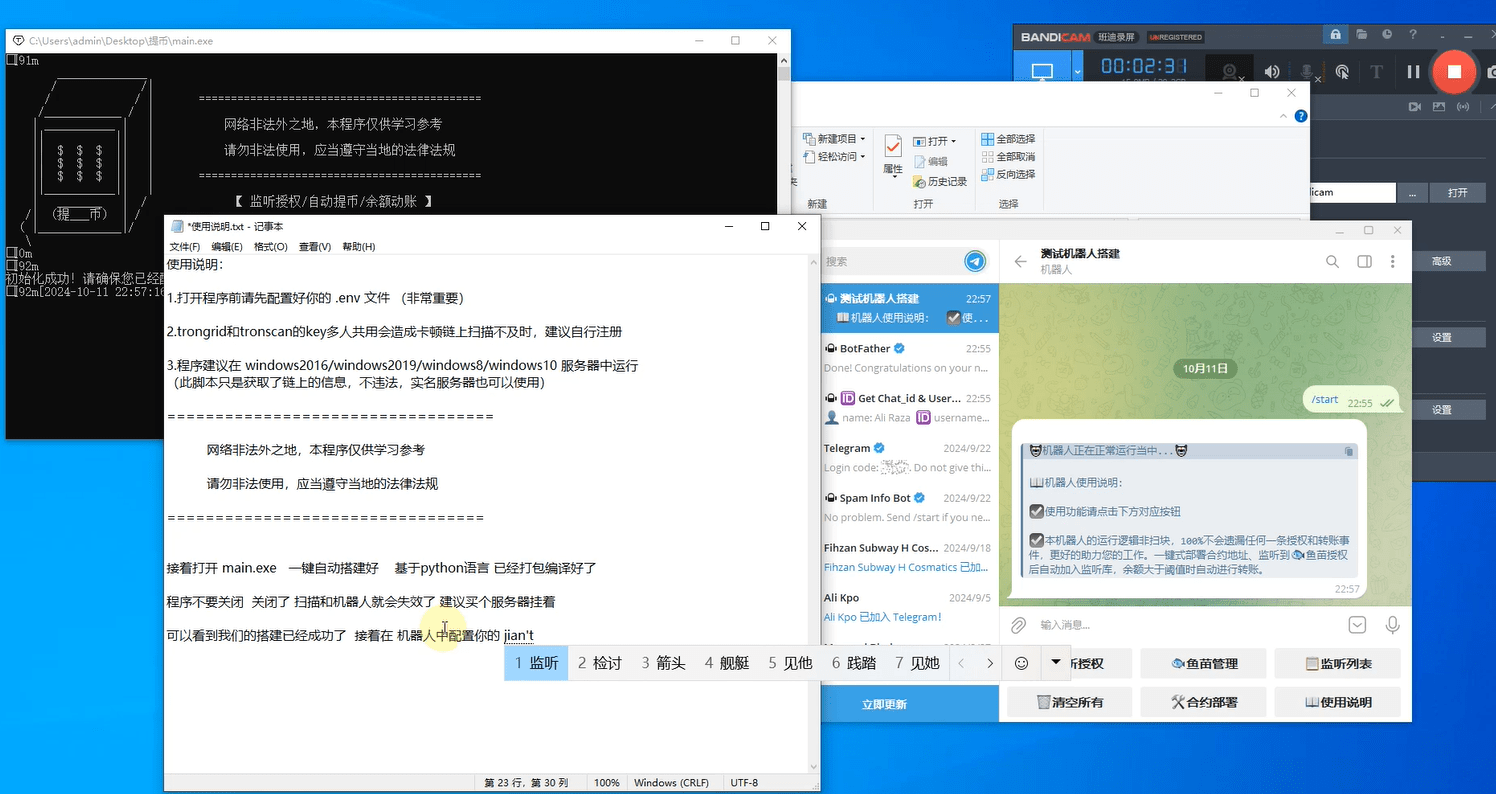1496x794 pixels.
Task: Select IME candidate 1 监听
Action: [536, 662]
